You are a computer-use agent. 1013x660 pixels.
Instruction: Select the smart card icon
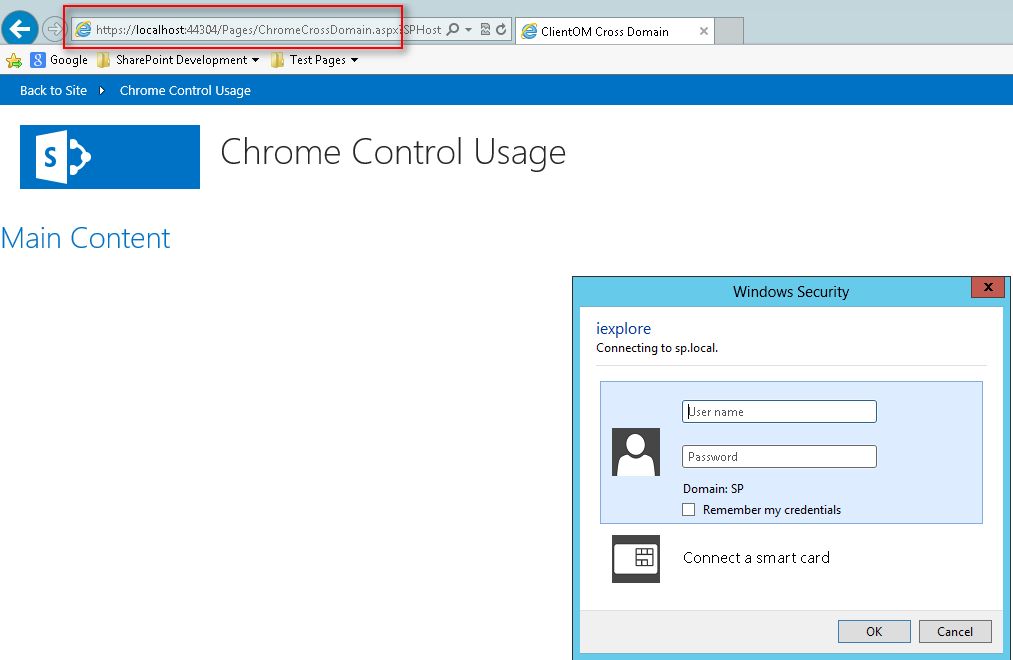[636, 559]
